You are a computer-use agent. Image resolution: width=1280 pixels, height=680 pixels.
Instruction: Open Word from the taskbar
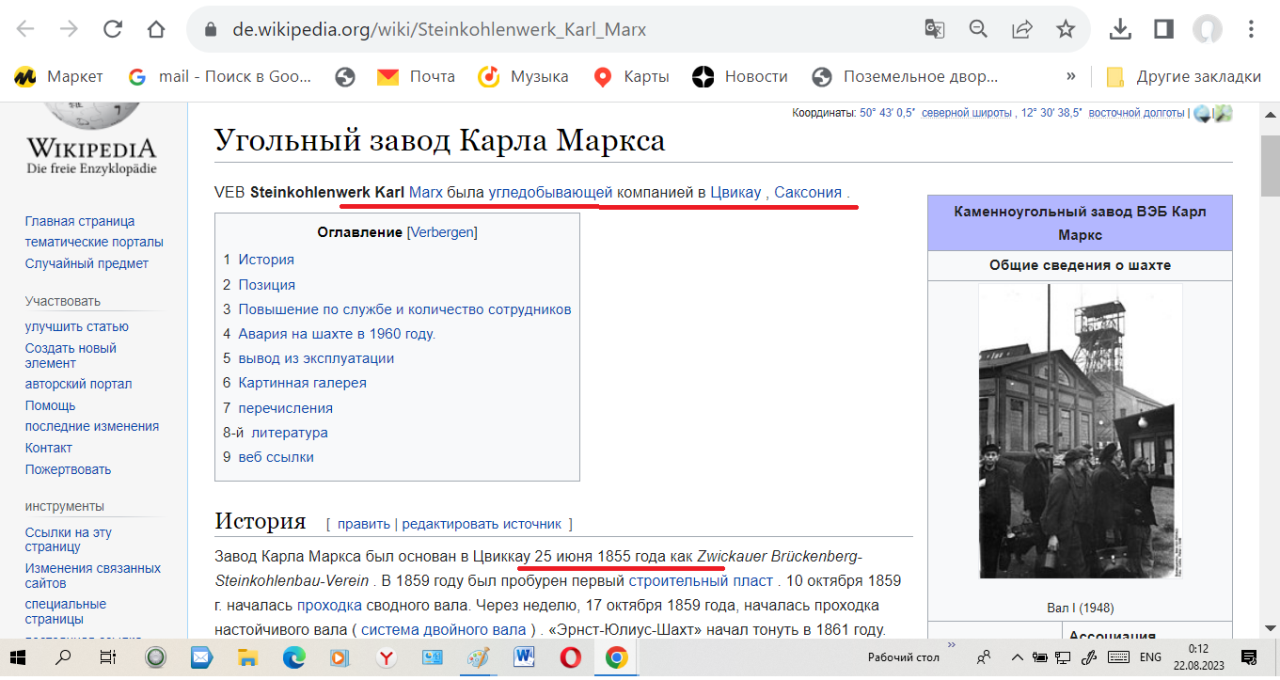(x=525, y=657)
